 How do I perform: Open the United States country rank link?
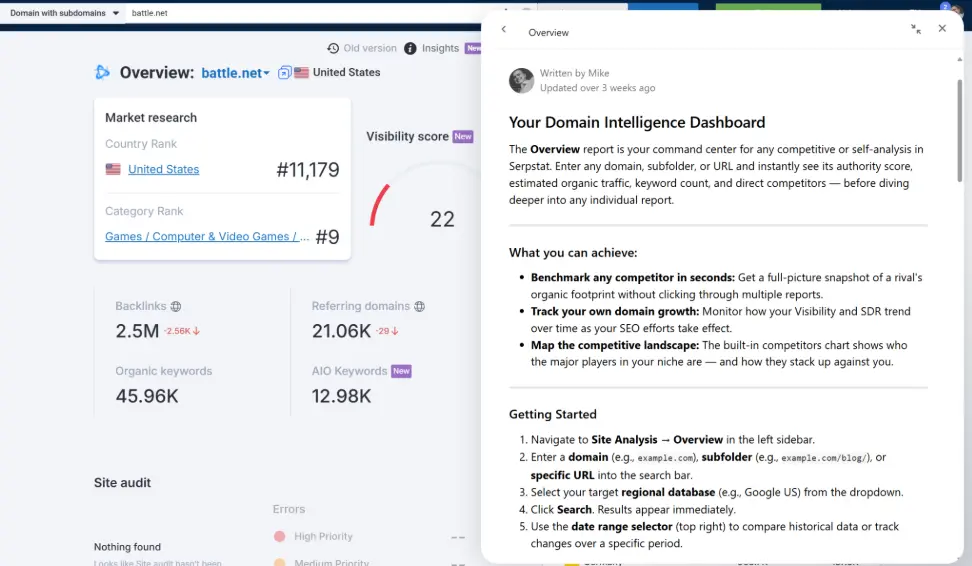(164, 169)
